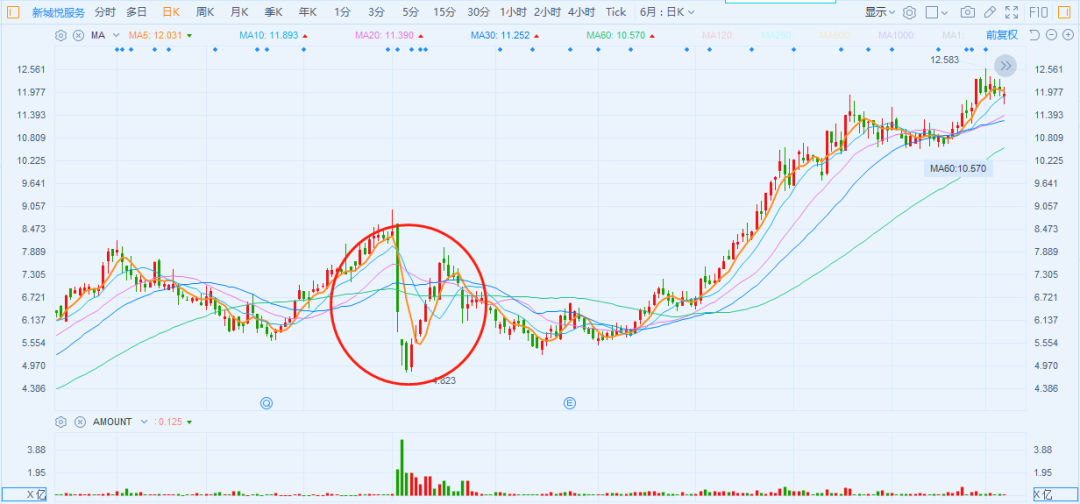Screen dimensions: 1080x504
Task: Click the E event marker
Action: point(570,403)
